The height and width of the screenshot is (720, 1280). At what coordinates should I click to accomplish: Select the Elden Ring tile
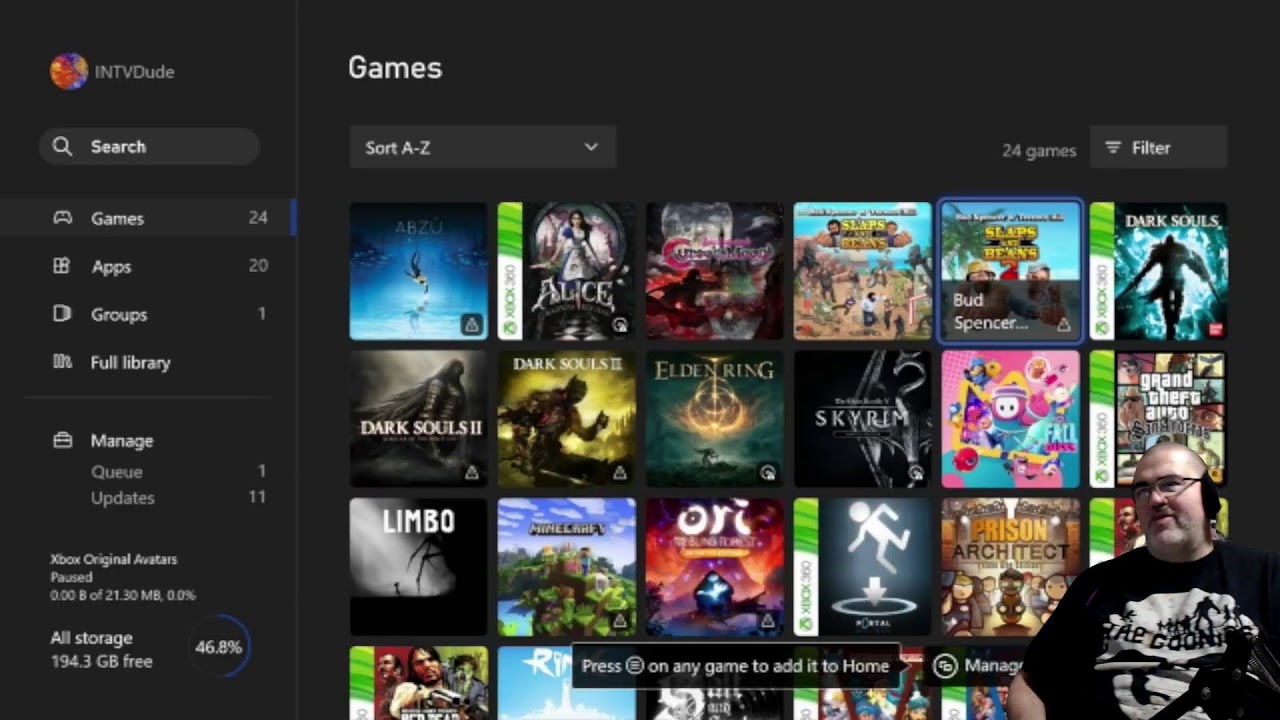[714, 419]
